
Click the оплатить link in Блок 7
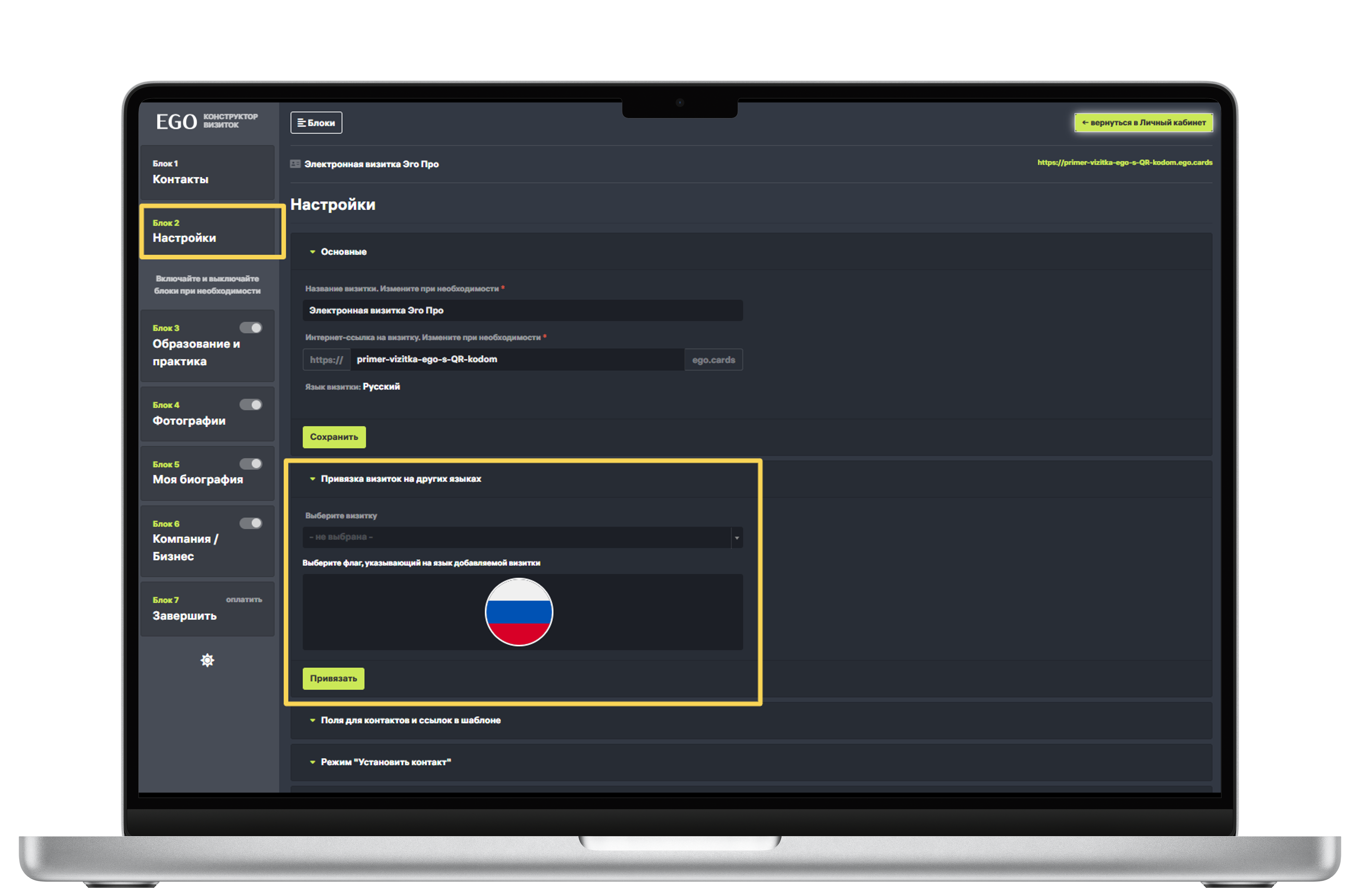click(244, 599)
